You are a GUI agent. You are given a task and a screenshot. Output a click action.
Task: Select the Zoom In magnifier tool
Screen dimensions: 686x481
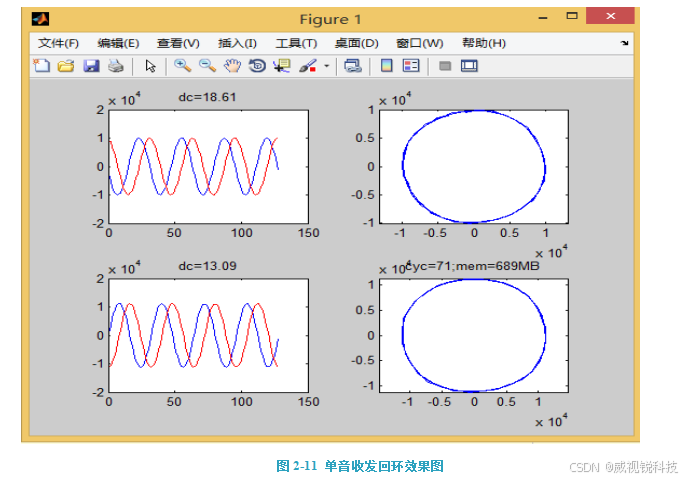point(182,66)
